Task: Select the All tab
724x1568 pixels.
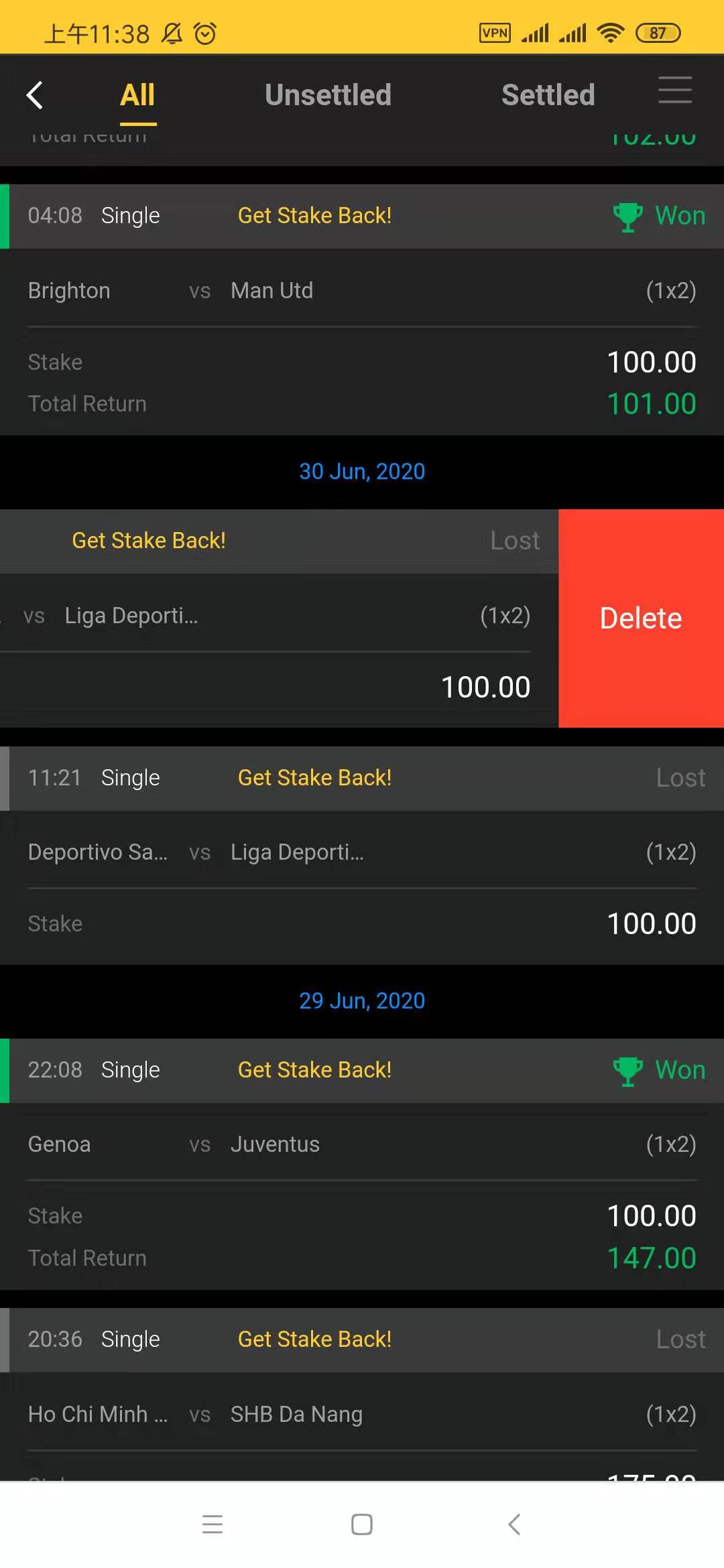Action: click(x=137, y=95)
